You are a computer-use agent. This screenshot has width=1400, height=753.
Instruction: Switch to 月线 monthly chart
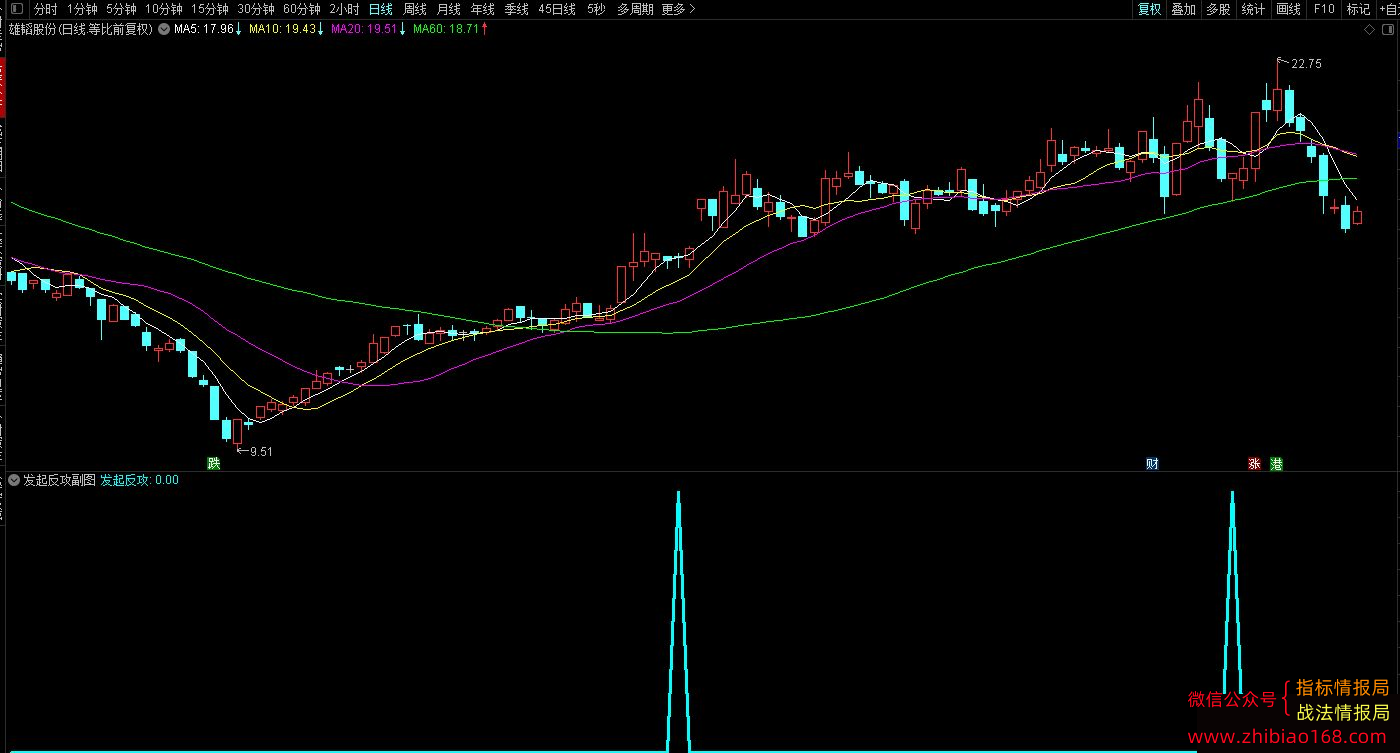tap(449, 9)
